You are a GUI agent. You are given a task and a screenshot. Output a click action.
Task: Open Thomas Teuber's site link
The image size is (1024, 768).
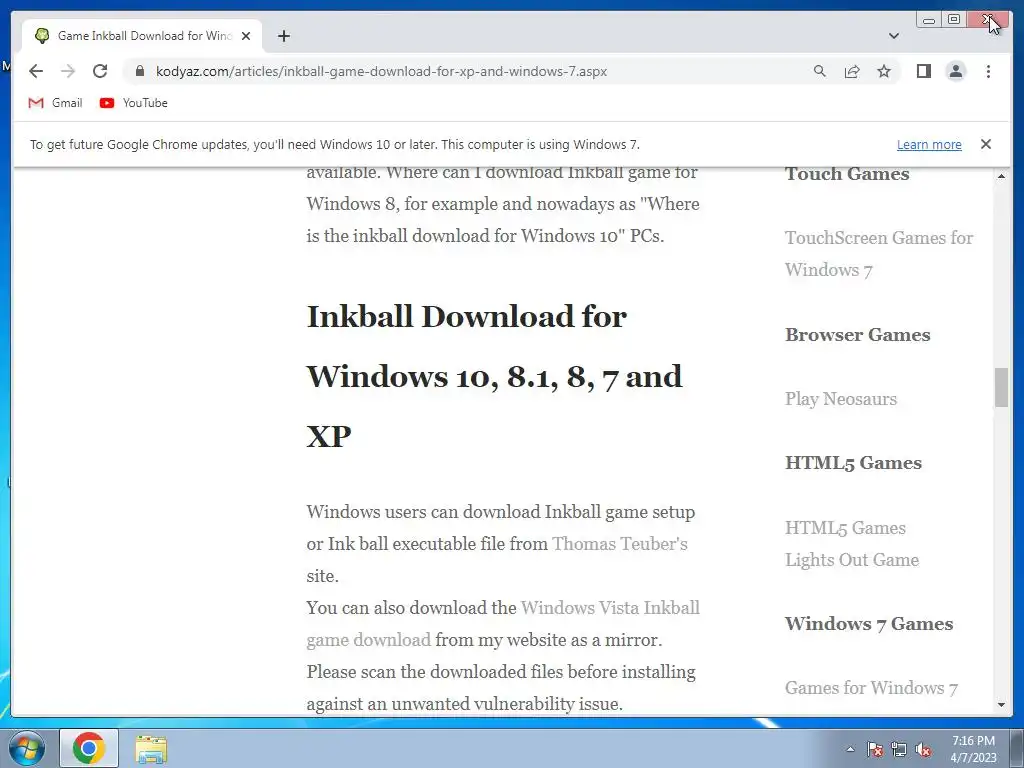click(x=620, y=543)
